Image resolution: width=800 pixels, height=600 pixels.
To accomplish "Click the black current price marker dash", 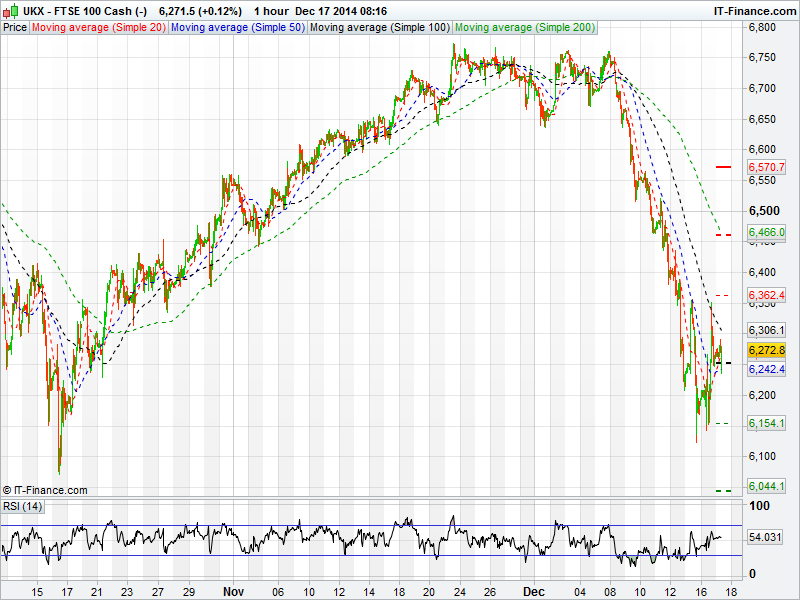I will click(x=725, y=363).
